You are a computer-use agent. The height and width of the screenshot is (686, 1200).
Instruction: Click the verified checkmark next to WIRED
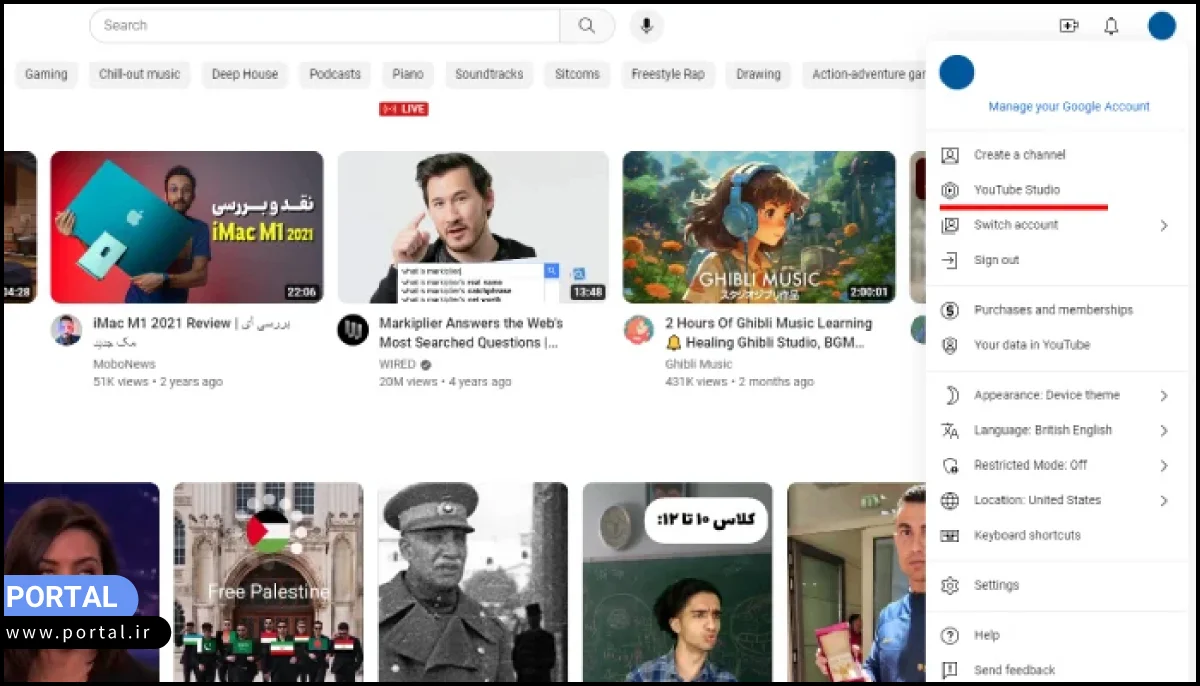click(x=424, y=364)
